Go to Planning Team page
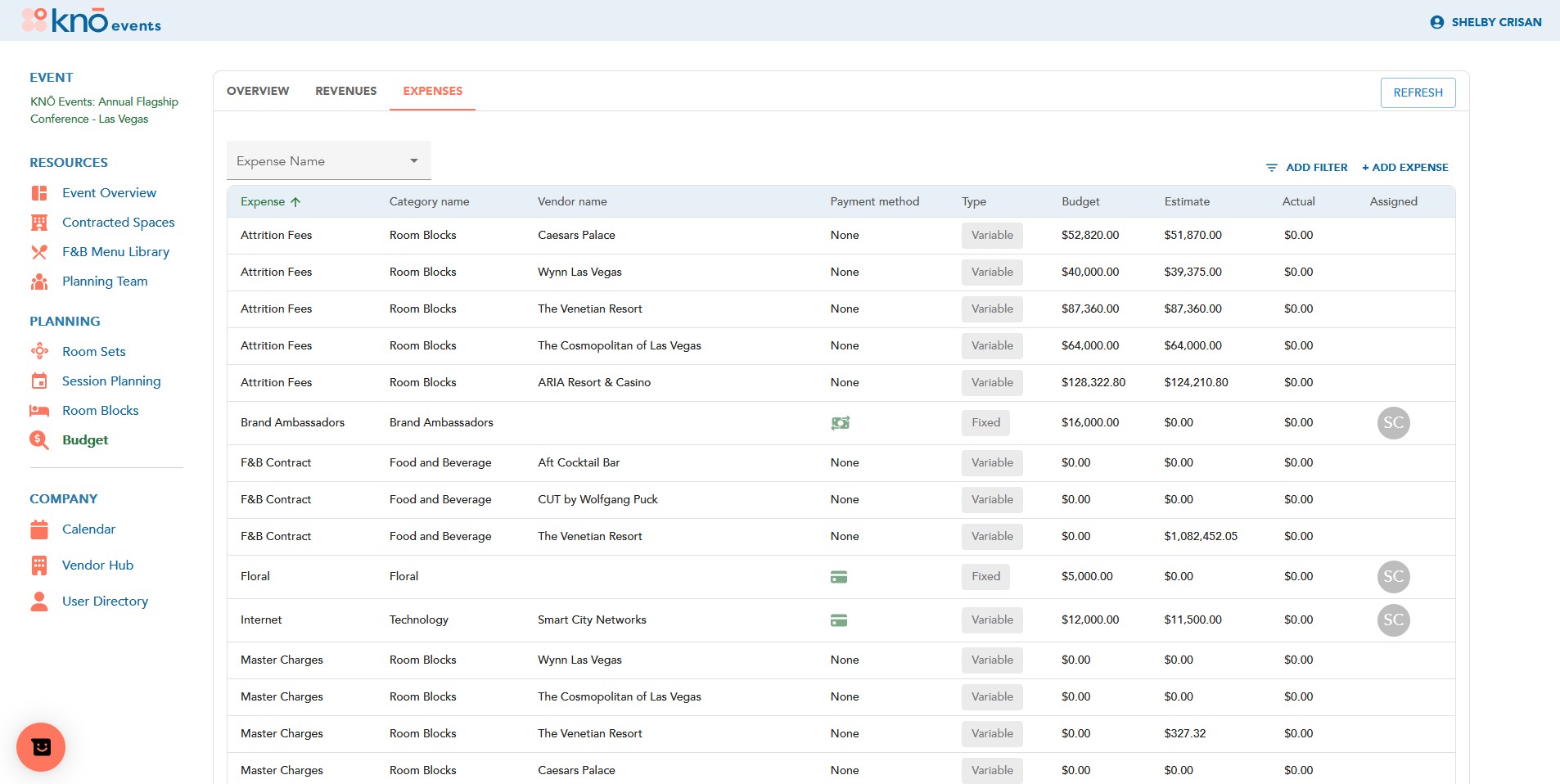The image size is (1560, 784). [105, 282]
